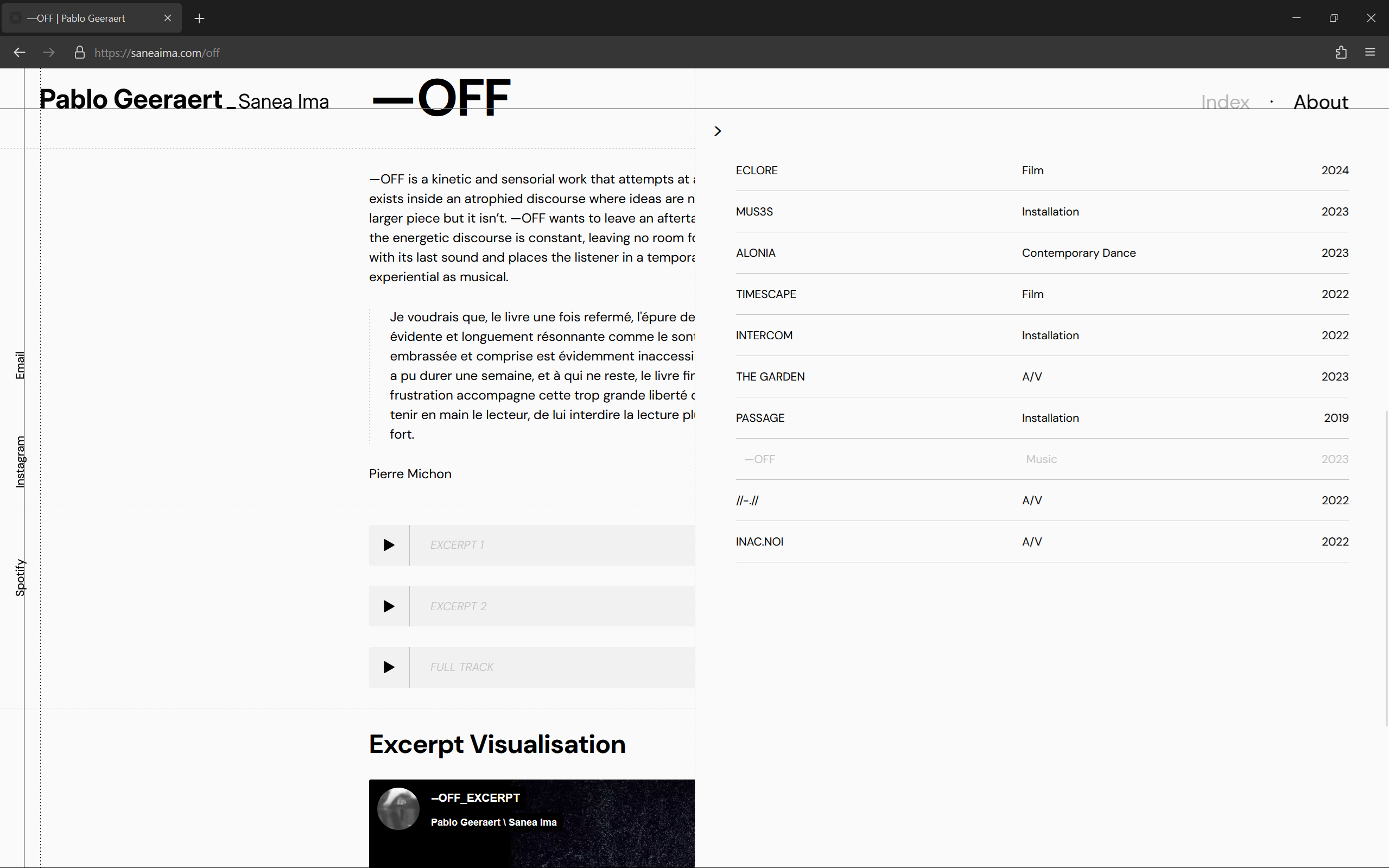Screen dimensions: 1389x868
Task: Open the About page
Action: pyautogui.click(x=1320, y=102)
